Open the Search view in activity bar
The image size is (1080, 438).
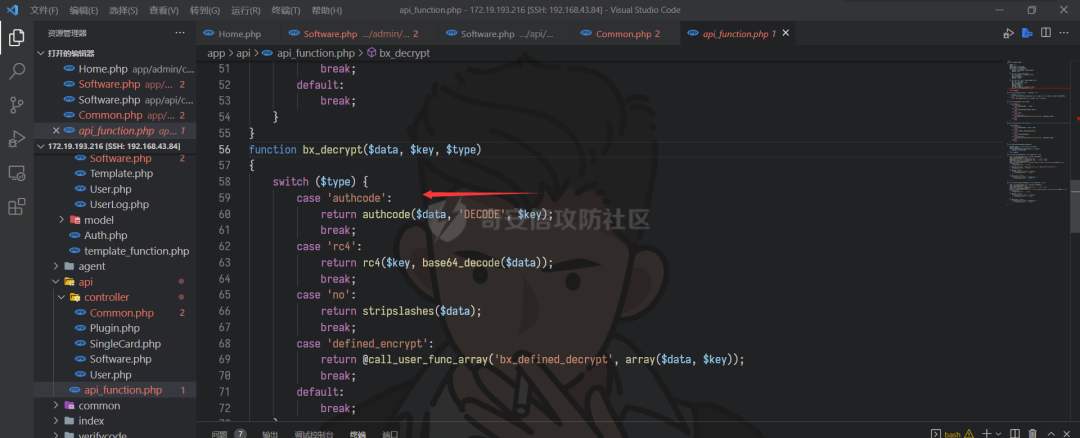pos(17,71)
